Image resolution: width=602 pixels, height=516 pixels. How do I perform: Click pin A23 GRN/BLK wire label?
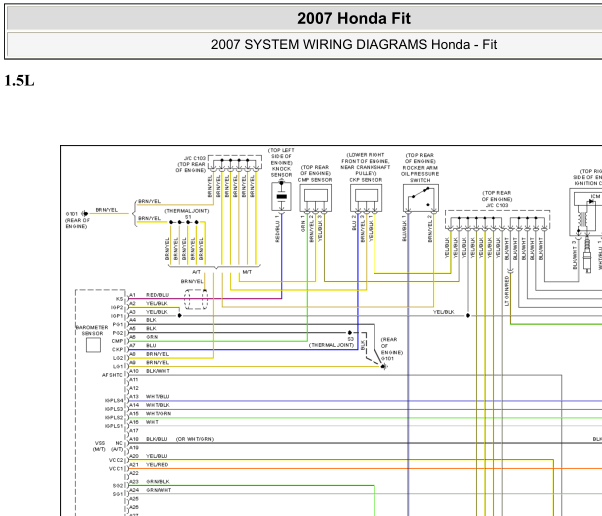click(158, 481)
